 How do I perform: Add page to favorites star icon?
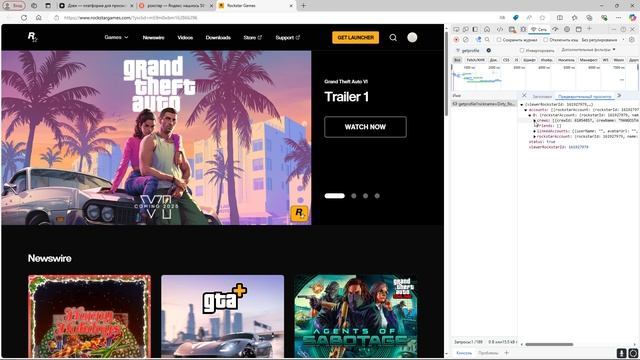(542, 18)
